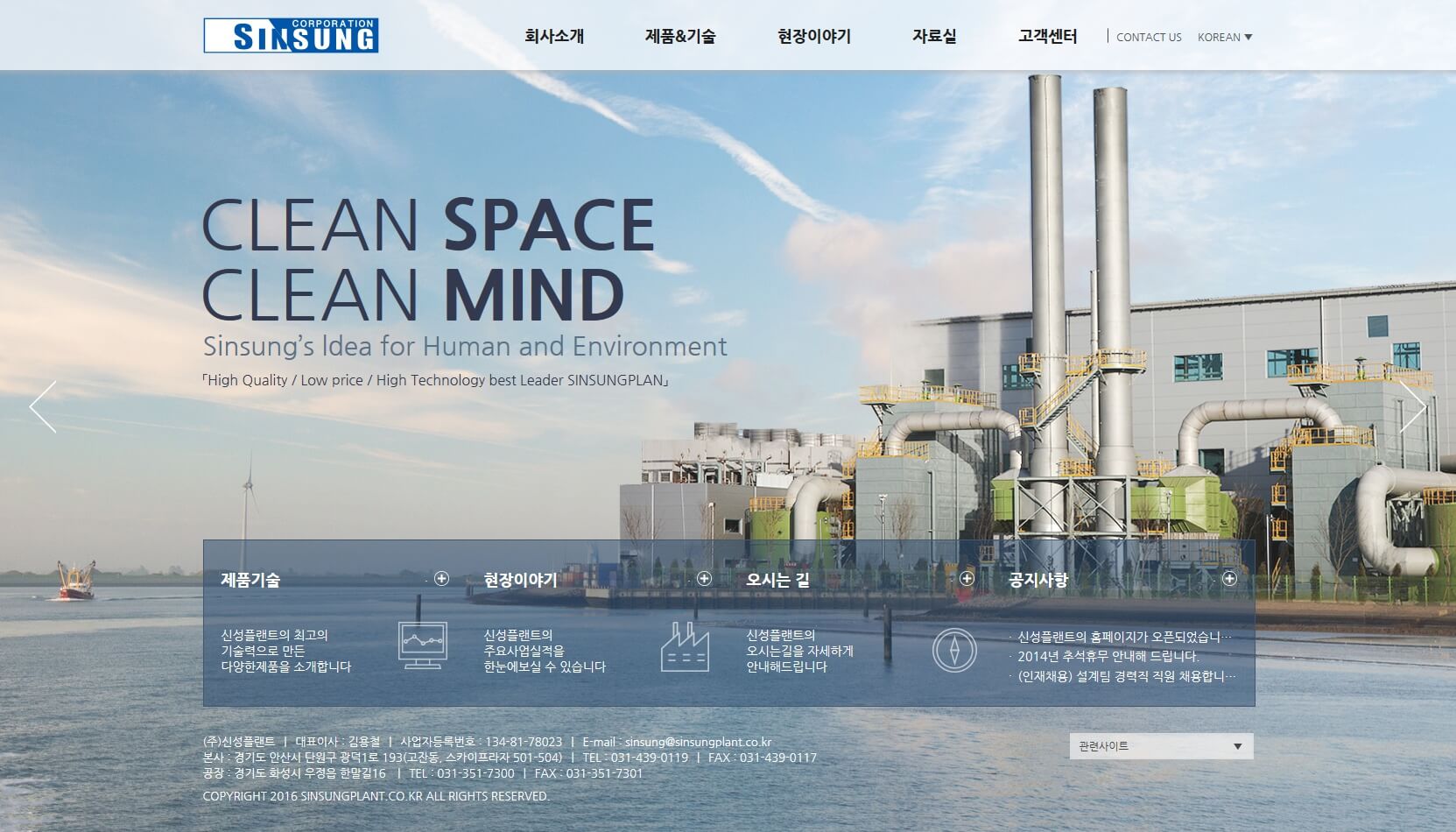Click the text '주요사업실적을 한눈에보실 수 있습니다'
Viewport: 1456px width, 832px height.
545,659
